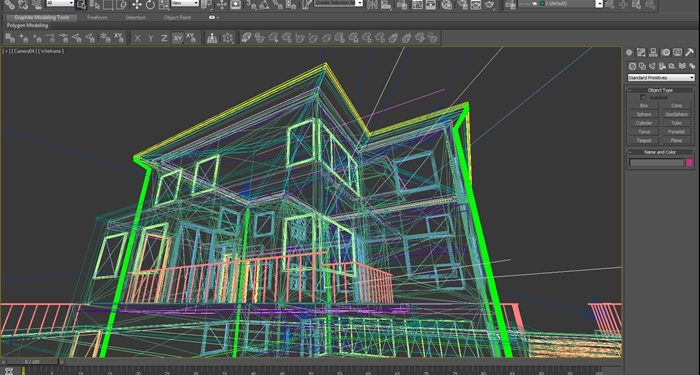Click Bind to Space Warp icon

tap(37, 4)
